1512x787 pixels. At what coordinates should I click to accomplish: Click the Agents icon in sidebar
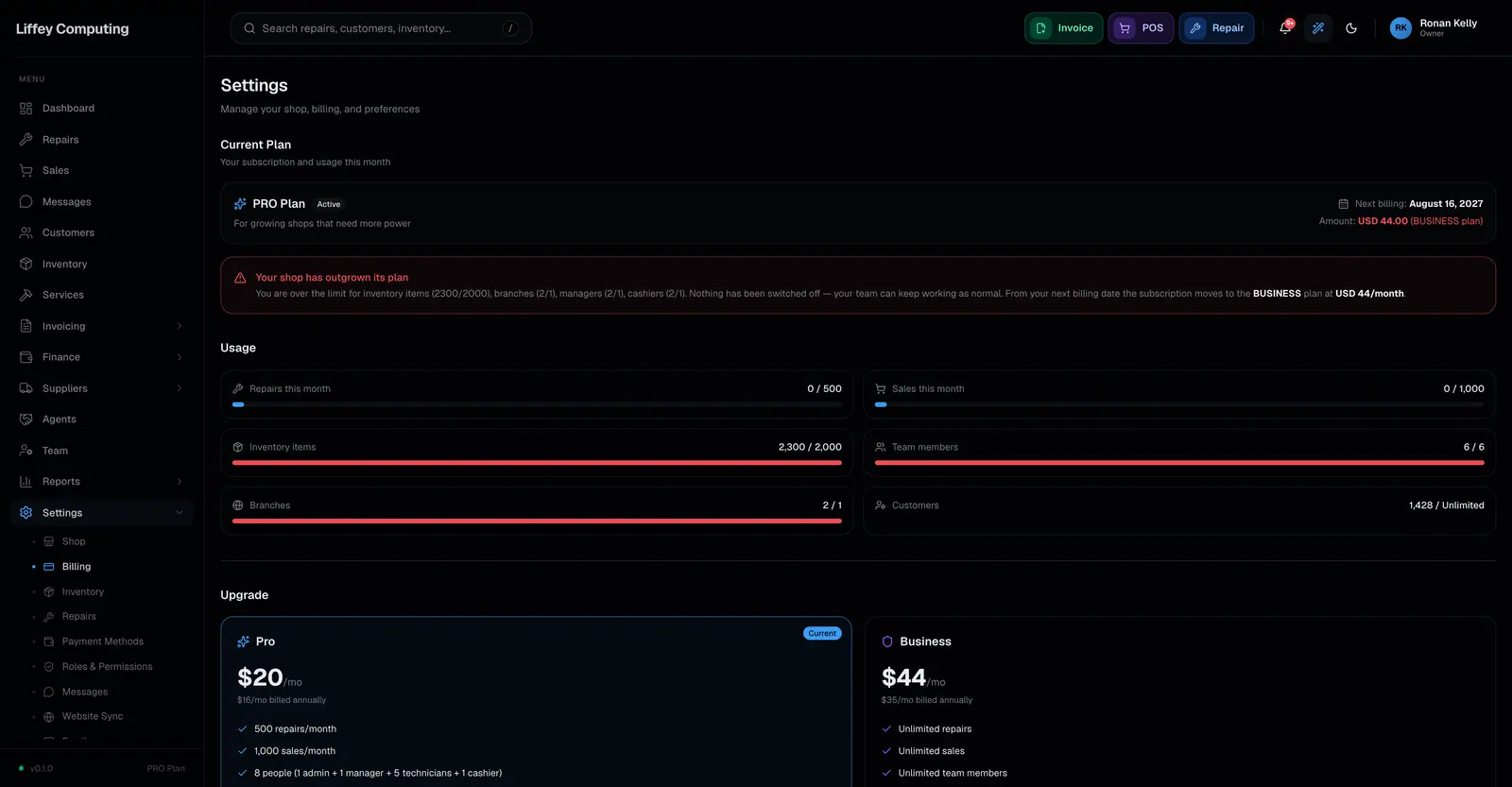[x=26, y=419]
